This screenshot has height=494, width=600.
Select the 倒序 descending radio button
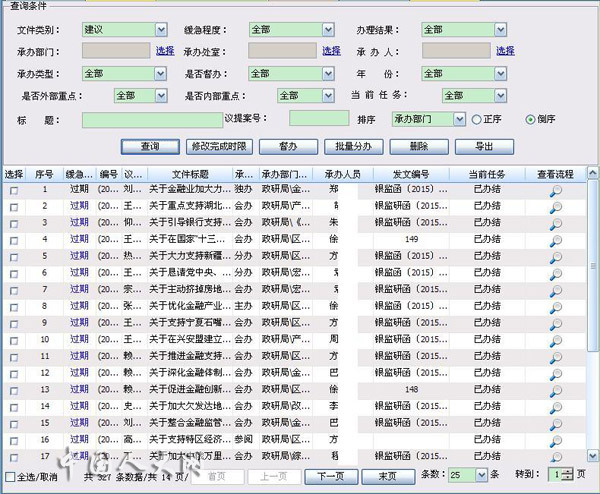point(530,120)
